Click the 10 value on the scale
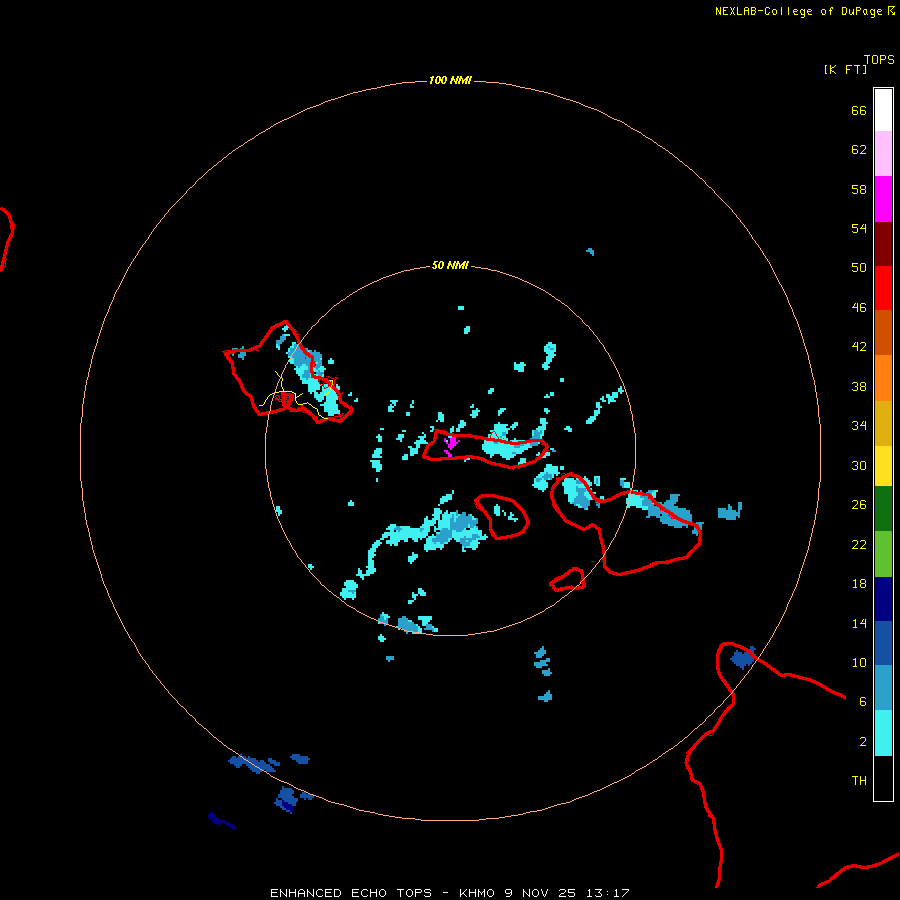 [x=859, y=662]
